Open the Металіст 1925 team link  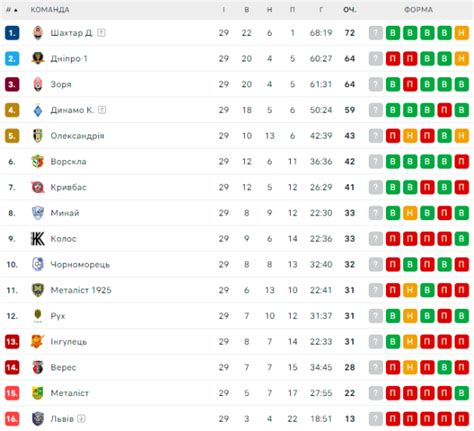click(x=81, y=290)
